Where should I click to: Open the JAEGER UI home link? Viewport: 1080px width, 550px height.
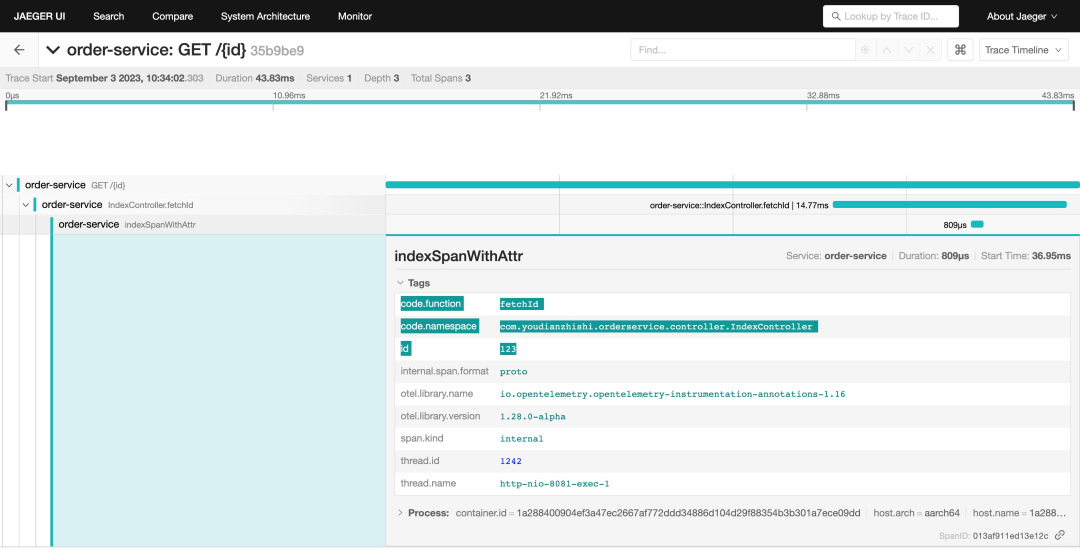pos(39,16)
